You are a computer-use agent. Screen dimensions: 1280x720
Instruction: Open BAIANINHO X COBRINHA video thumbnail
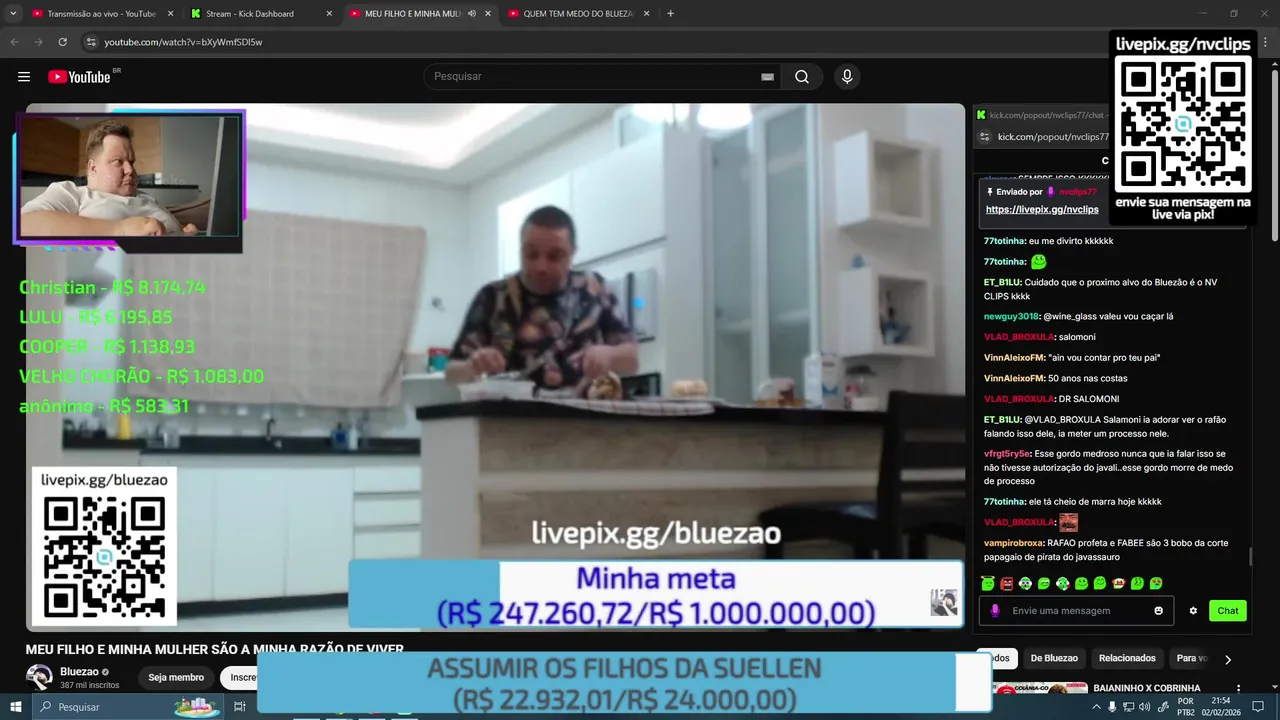pos(1040,688)
